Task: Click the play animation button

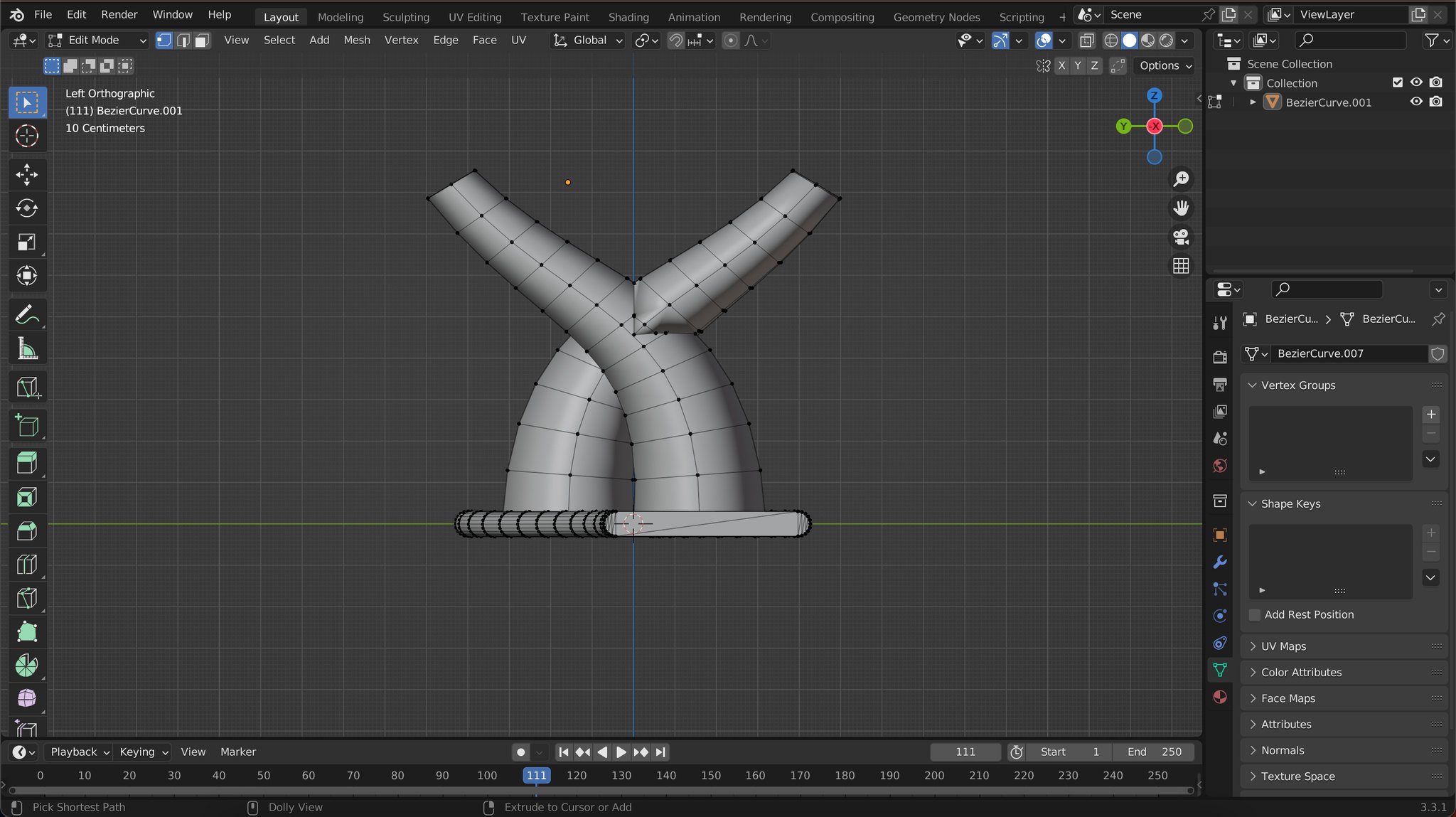Action: click(x=621, y=752)
